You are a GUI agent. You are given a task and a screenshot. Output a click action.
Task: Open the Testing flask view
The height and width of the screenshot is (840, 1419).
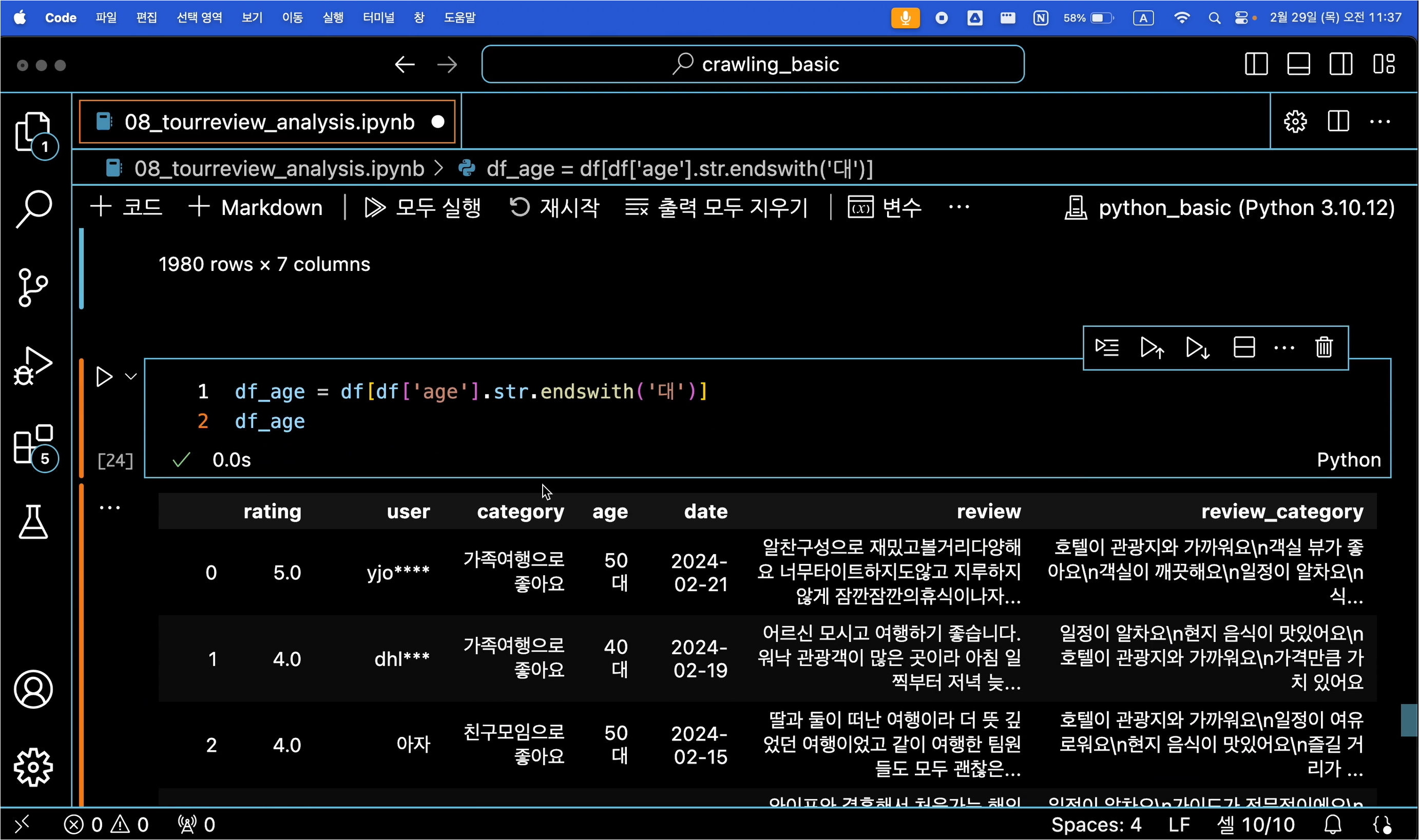coord(33,522)
